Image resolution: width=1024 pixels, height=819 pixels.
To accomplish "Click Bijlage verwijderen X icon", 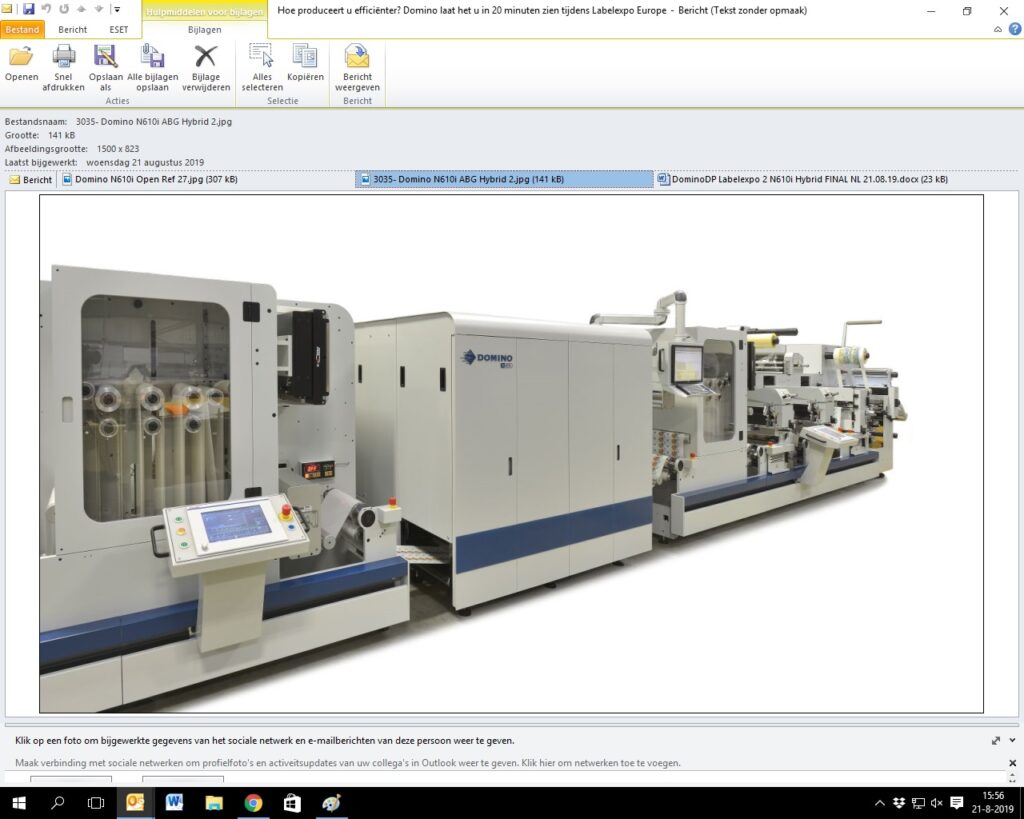I will click(206, 56).
